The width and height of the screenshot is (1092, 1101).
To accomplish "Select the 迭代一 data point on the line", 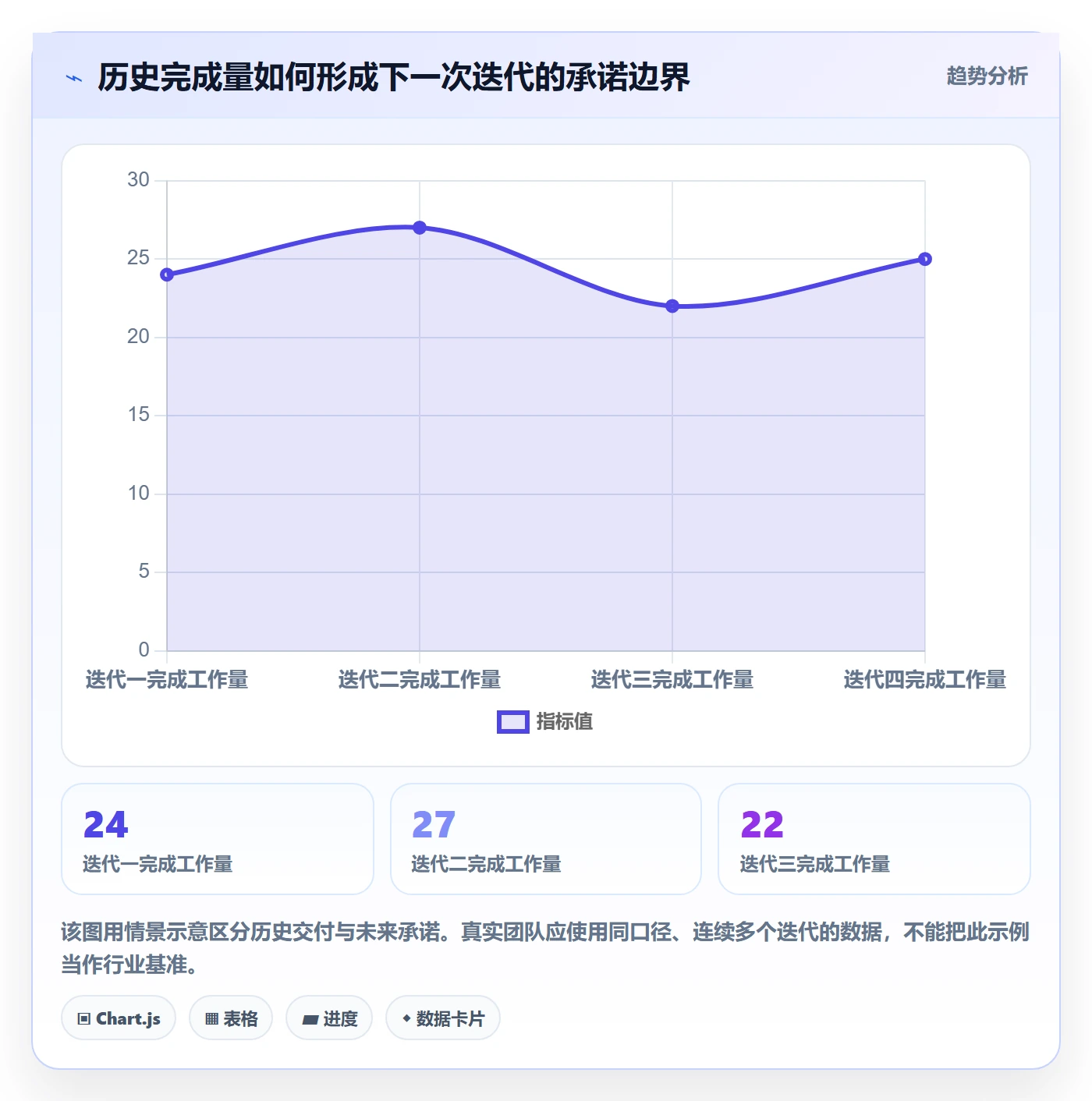I will [x=167, y=274].
